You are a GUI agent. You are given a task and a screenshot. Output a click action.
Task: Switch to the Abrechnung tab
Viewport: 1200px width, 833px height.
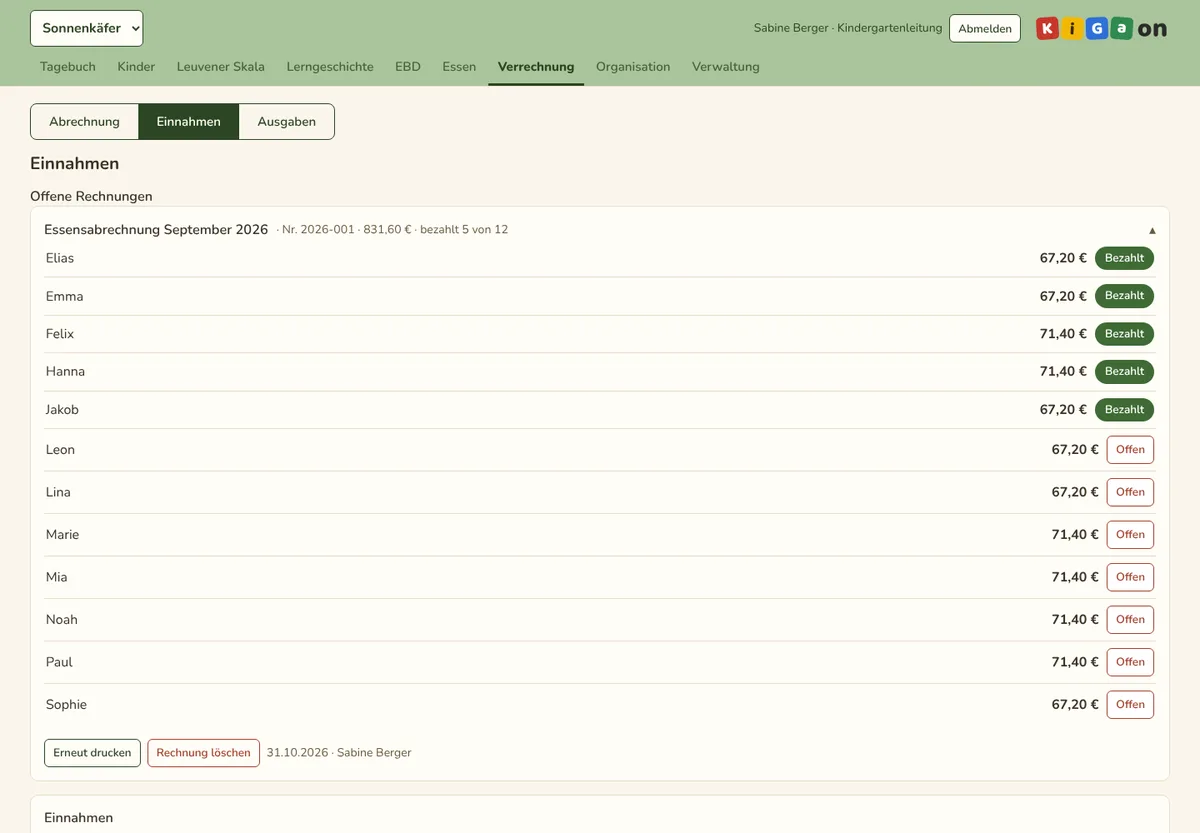tap(85, 122)
